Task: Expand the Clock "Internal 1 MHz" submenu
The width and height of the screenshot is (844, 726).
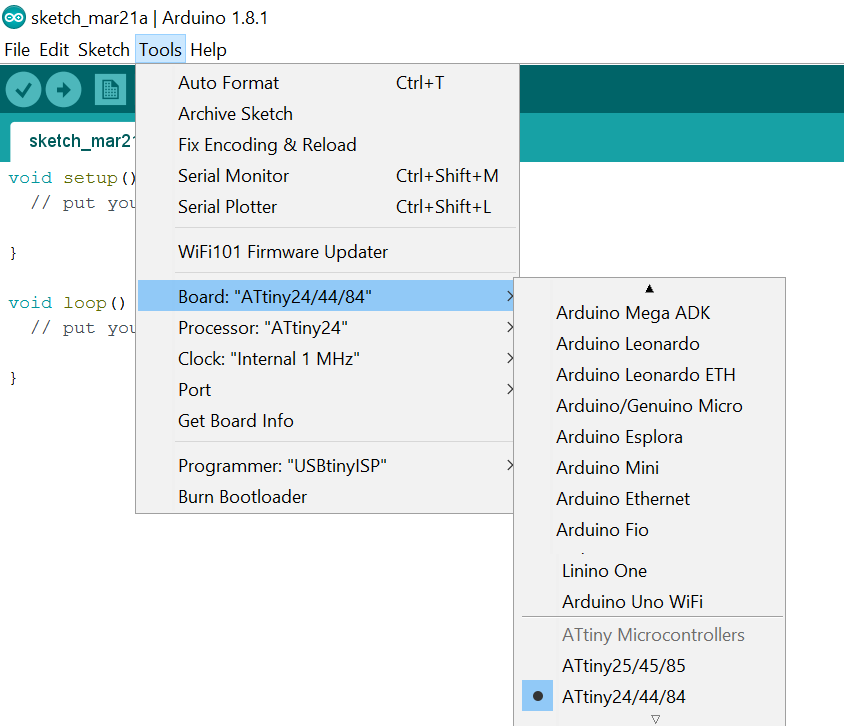Action: (326, 359)
